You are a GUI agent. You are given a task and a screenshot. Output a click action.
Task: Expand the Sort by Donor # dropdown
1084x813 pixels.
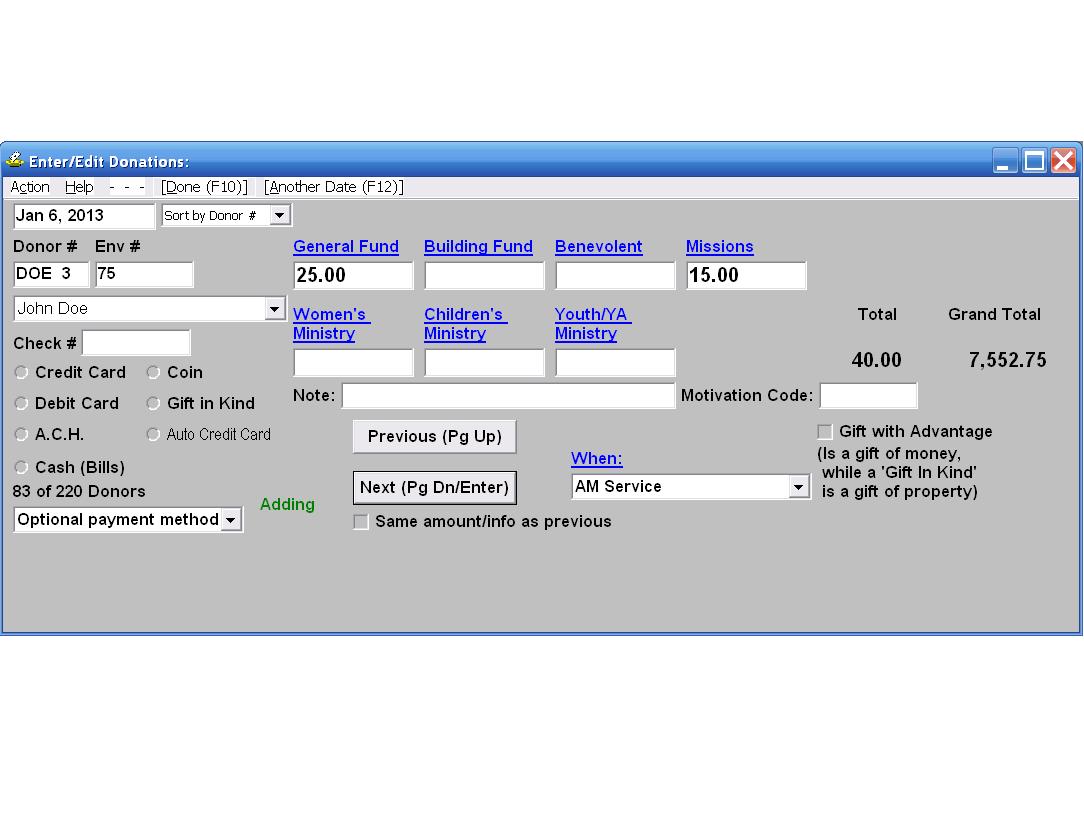coord(279,215)
